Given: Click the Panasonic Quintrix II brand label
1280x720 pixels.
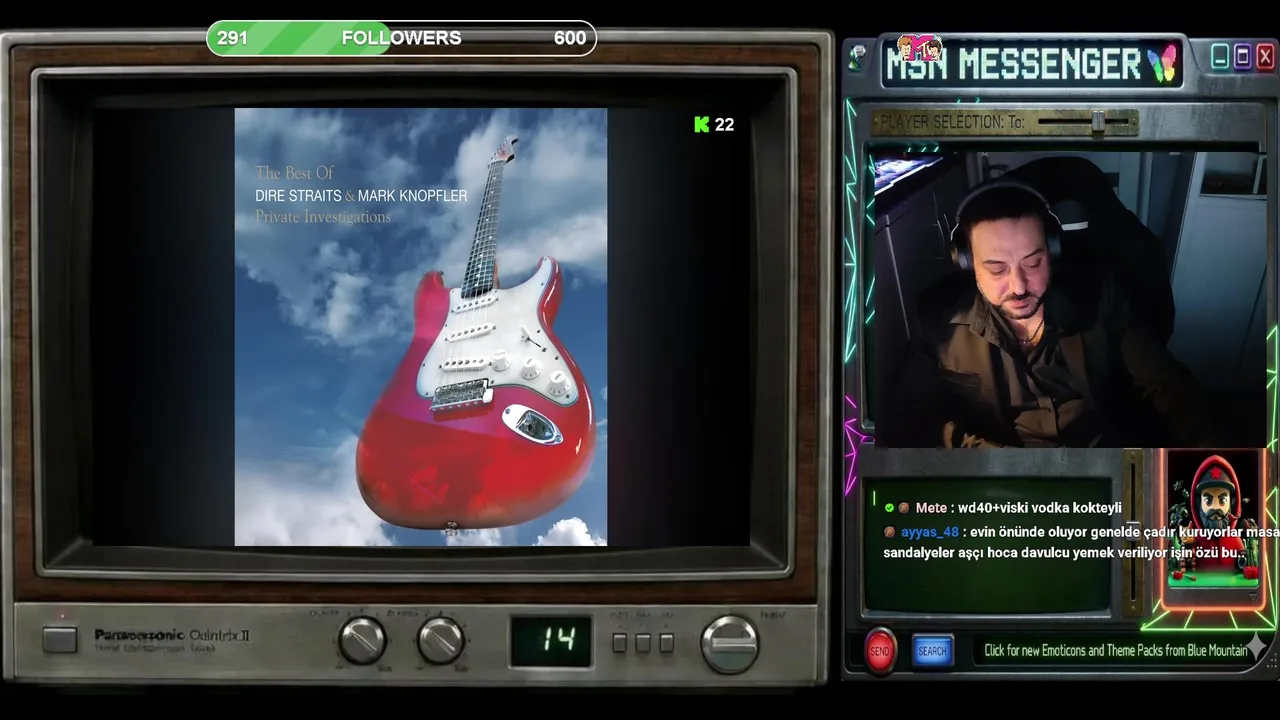Looking at the screenshot, I should [172, 636].
